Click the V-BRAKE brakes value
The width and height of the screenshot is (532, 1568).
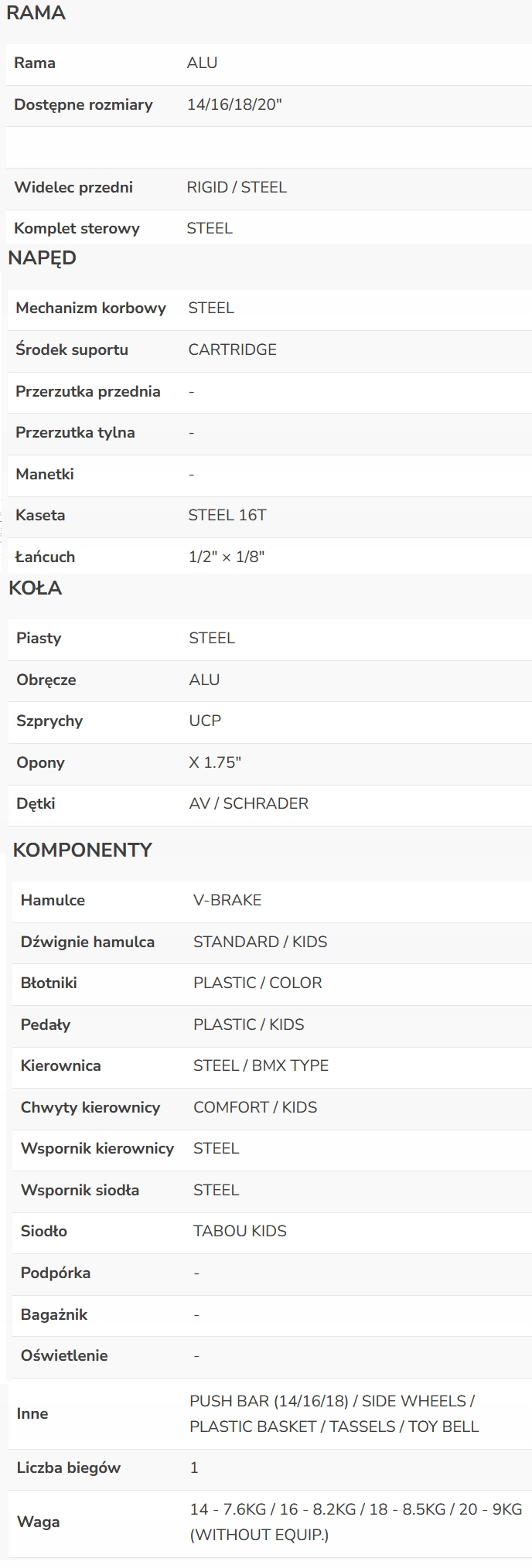(227, 901)
